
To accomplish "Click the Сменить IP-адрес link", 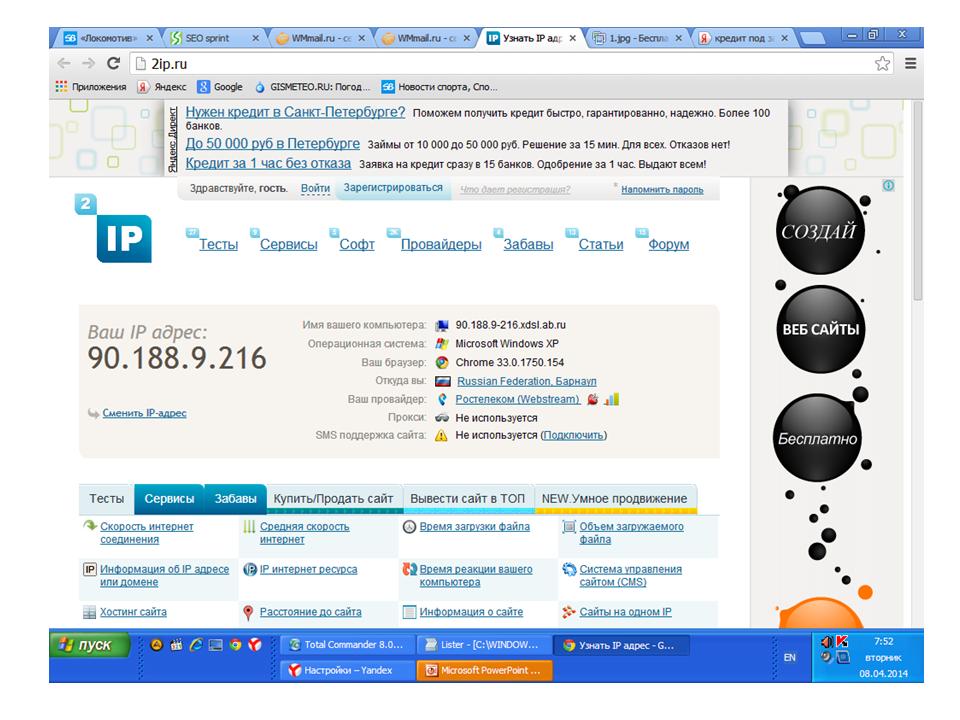I will point(144,413).
